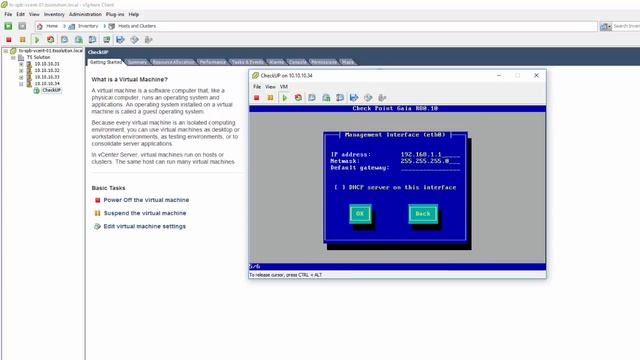Open the File menu in main window

(8, 14)
